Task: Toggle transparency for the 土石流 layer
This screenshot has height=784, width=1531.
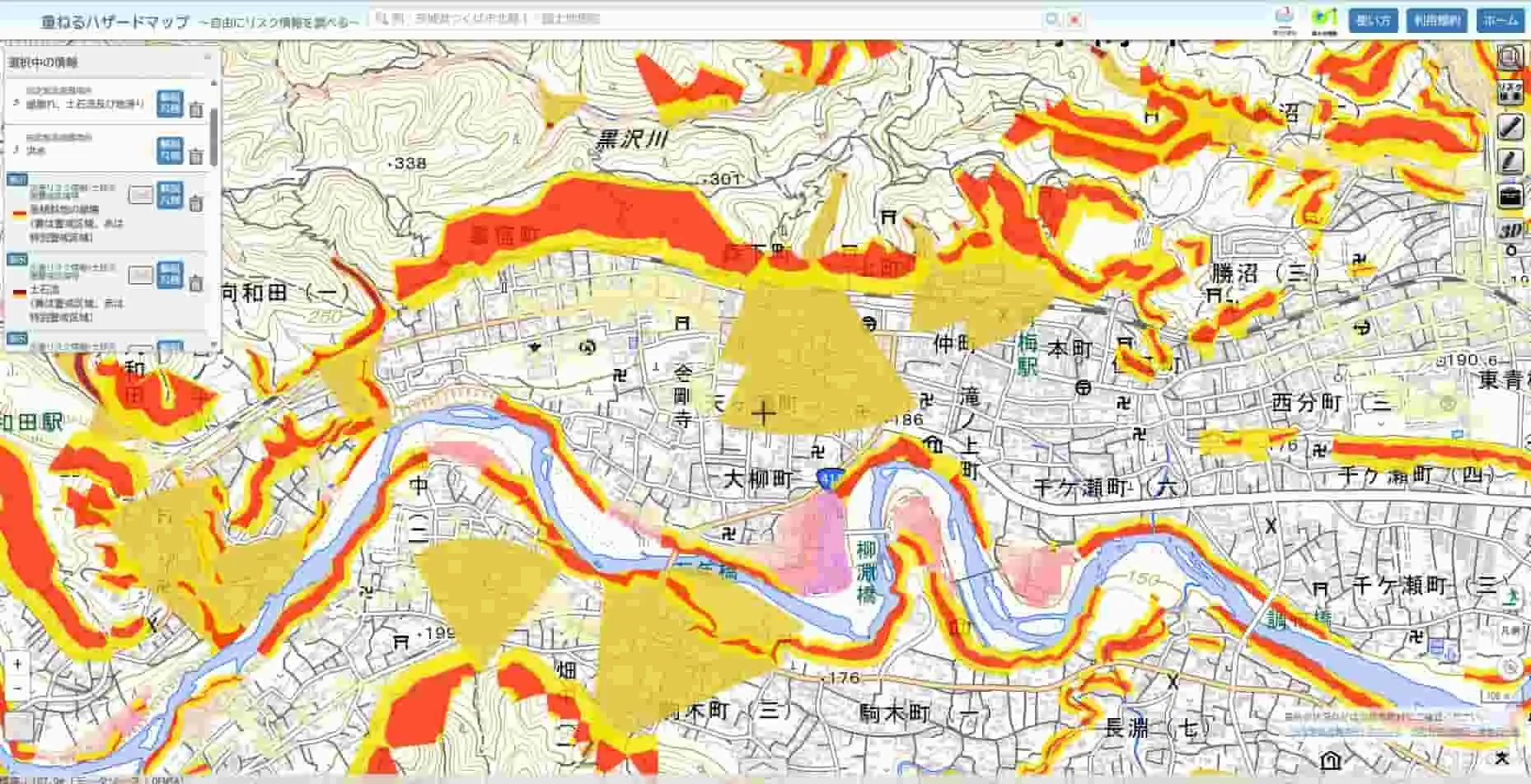Action: [141, 273]
